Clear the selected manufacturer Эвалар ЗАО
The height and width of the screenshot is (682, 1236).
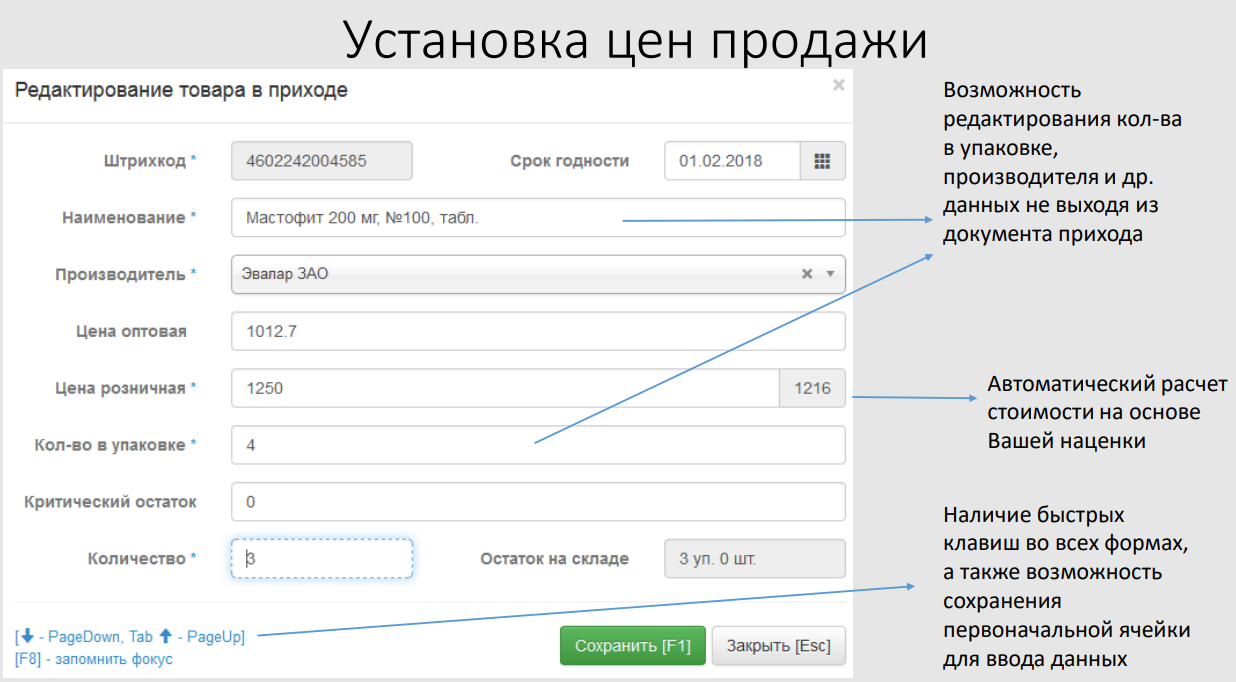806,274
